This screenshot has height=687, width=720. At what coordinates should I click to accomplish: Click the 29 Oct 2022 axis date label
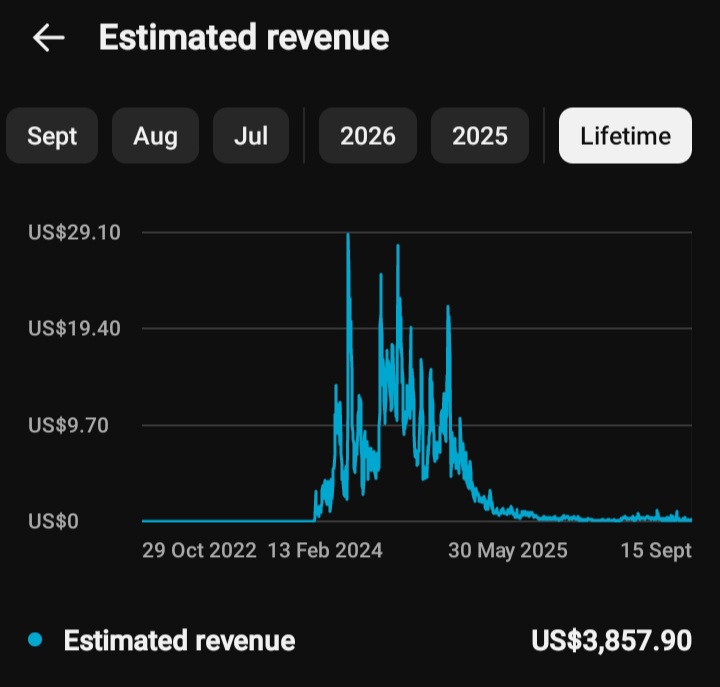click(199, 550)
